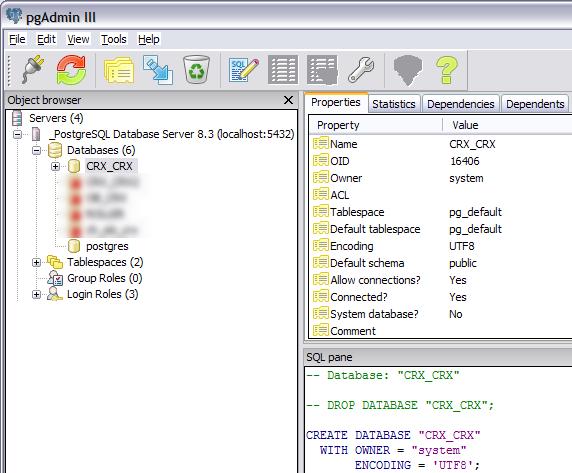Collapse the Databases (6) node
Viewport: 572px width, 473px height.
point(36,150)
